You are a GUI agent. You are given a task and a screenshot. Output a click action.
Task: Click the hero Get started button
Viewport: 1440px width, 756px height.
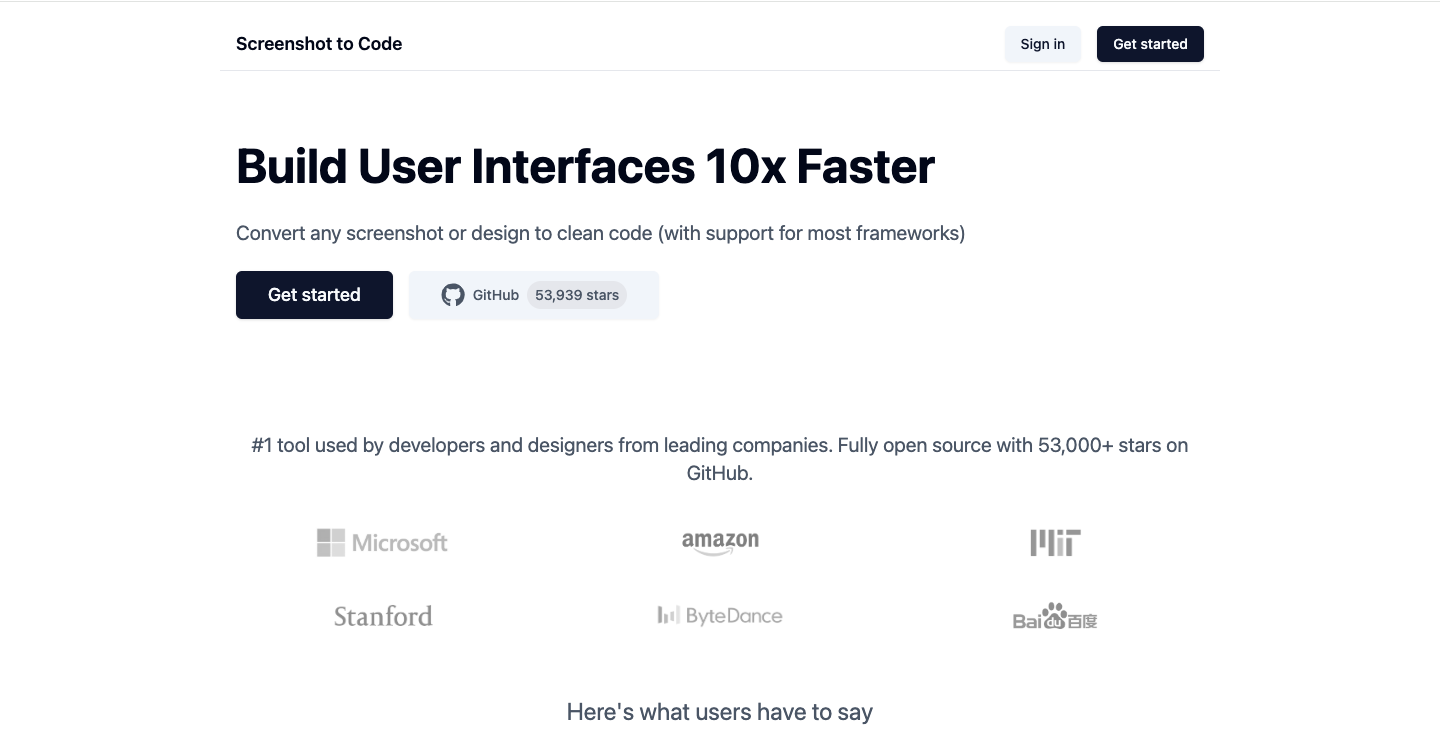point(314,295)
